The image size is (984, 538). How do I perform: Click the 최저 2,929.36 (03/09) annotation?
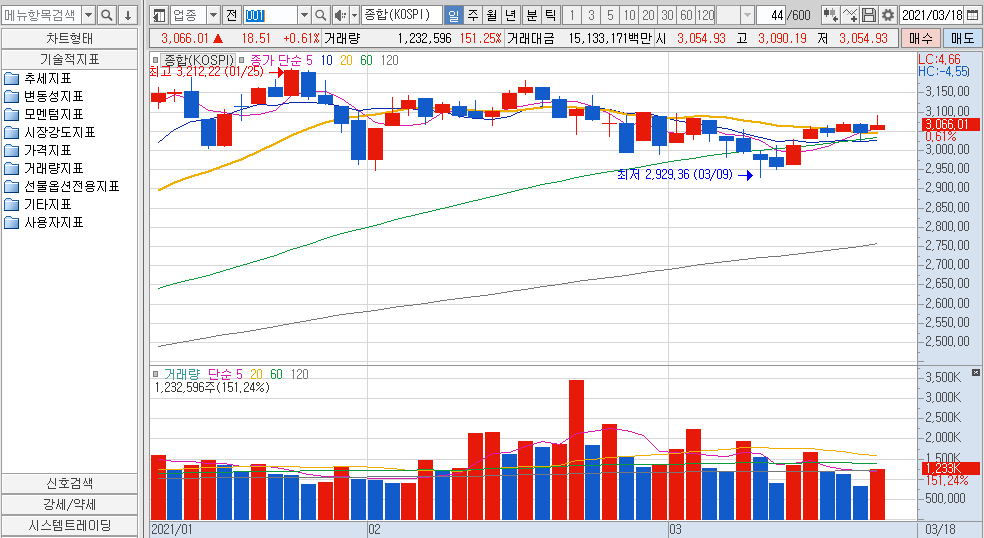point(675,175)
